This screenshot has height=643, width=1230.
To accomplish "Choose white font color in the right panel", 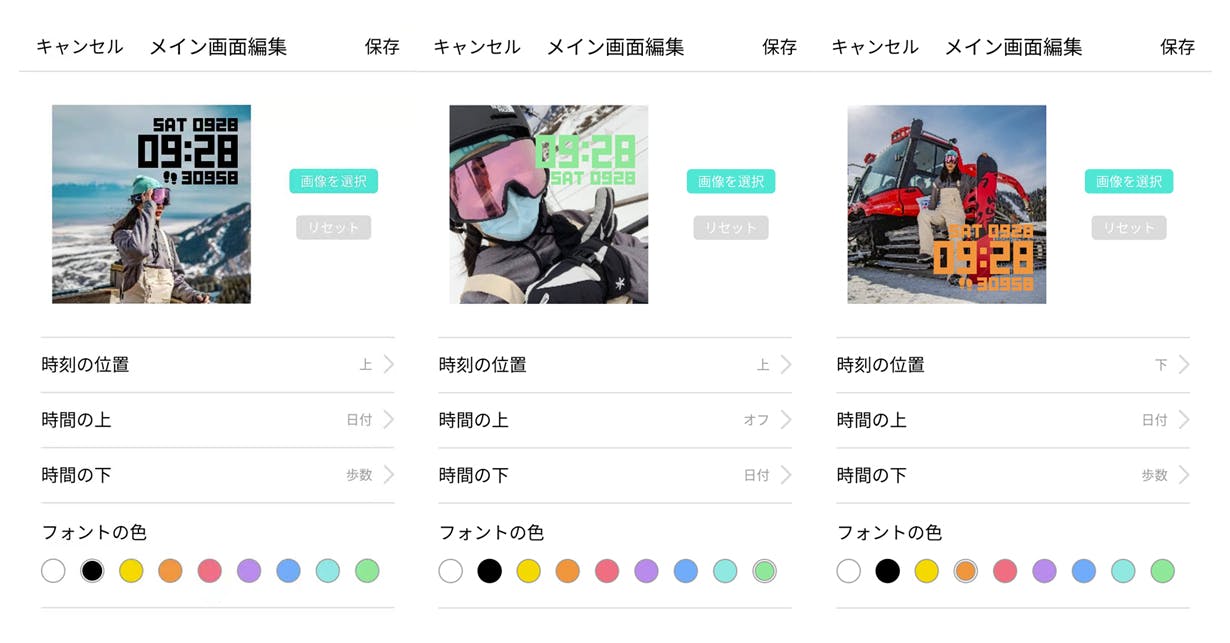I will (x=848, y=571).
